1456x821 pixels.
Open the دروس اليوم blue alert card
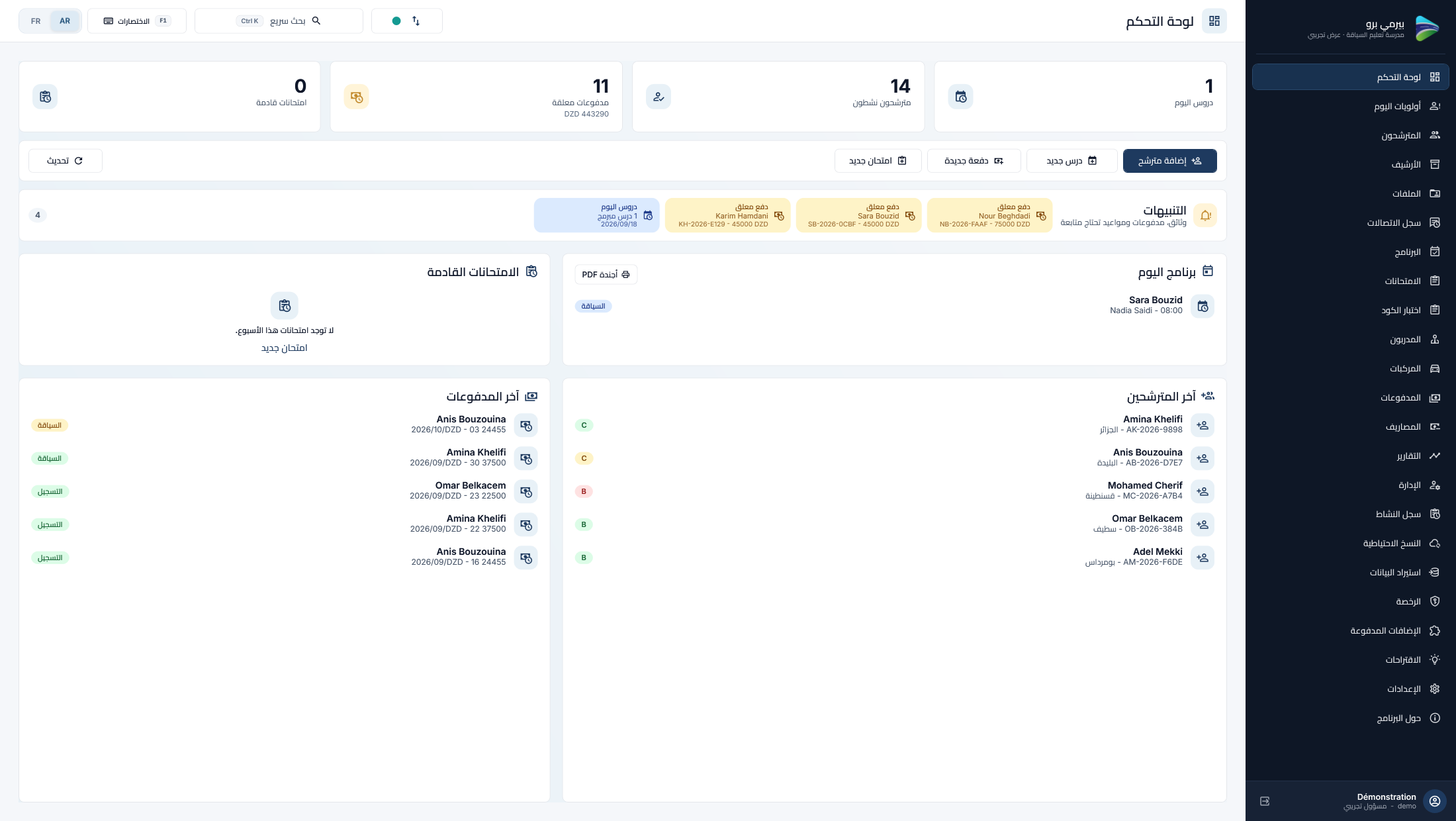click(596, 215)
